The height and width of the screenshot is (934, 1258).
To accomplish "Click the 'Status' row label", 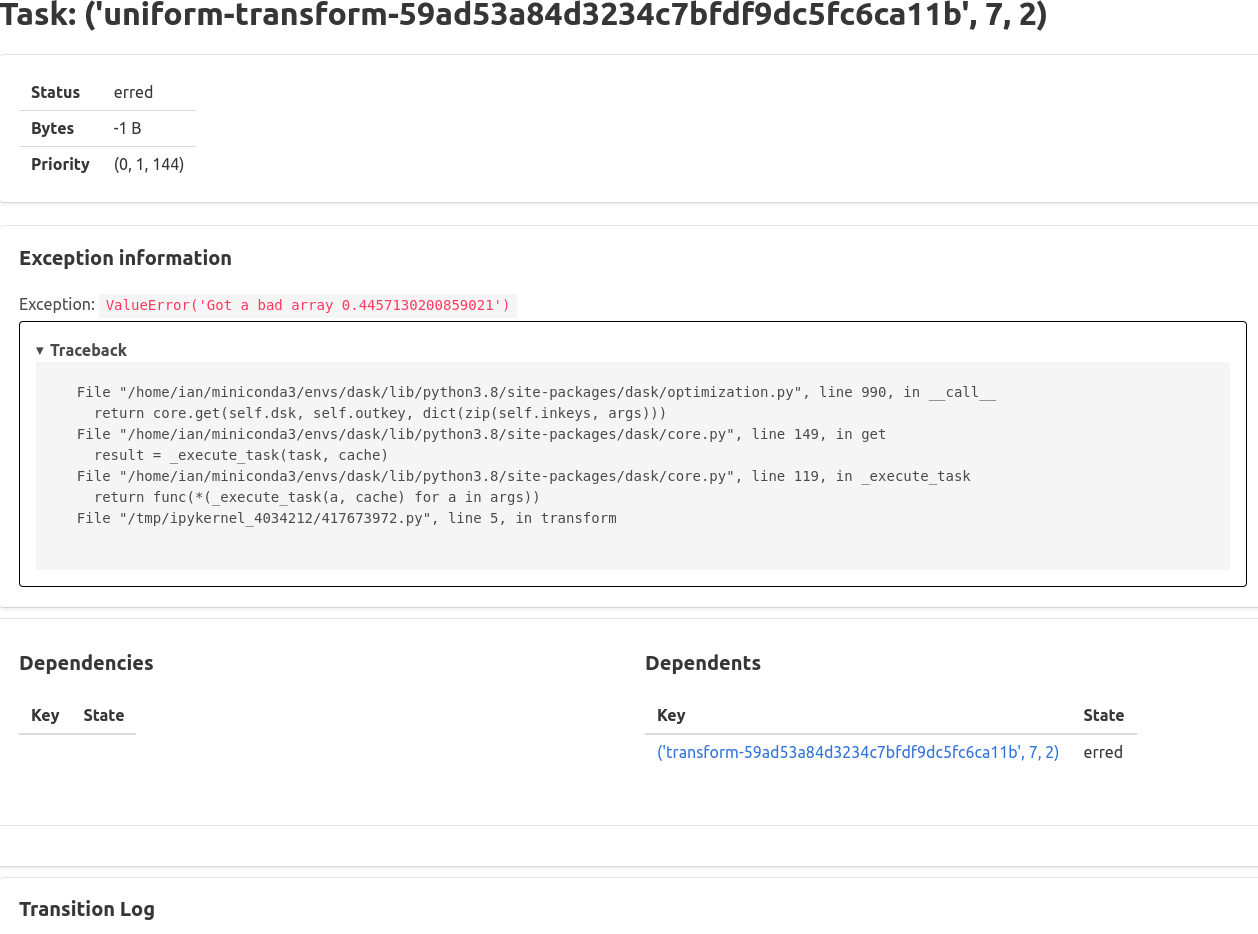I will (x=55, y=92).
